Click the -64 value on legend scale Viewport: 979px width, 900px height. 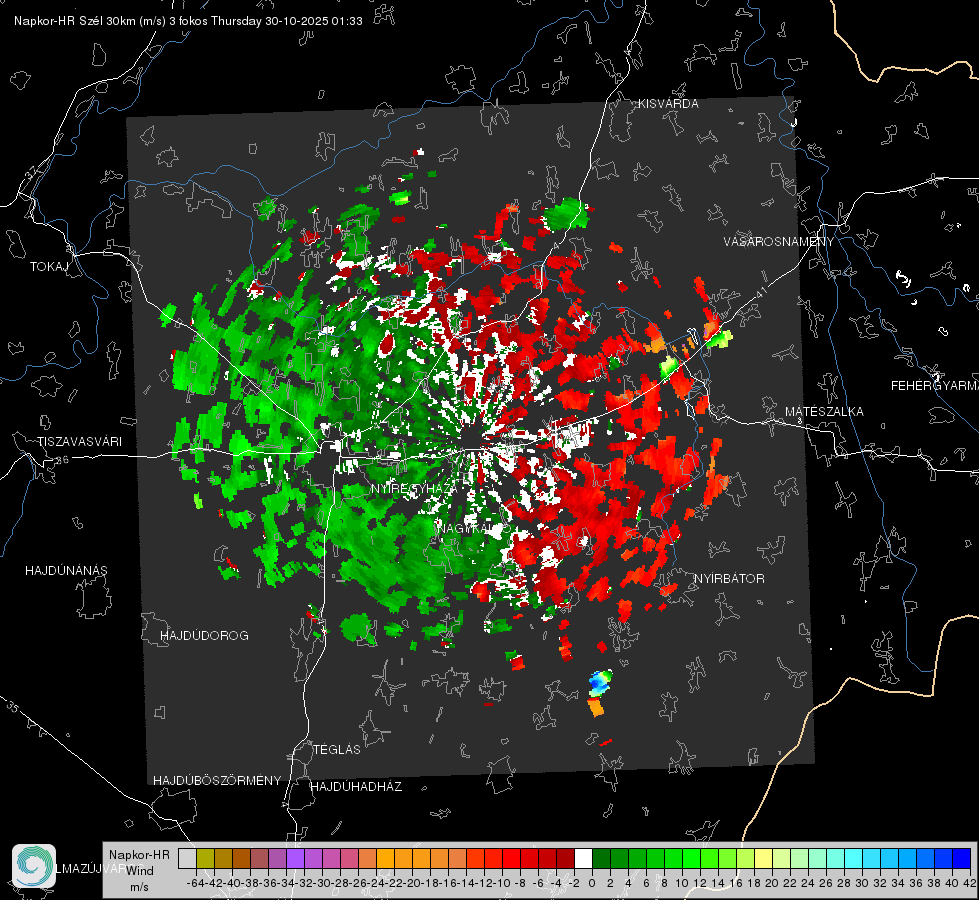click(196, 884)
